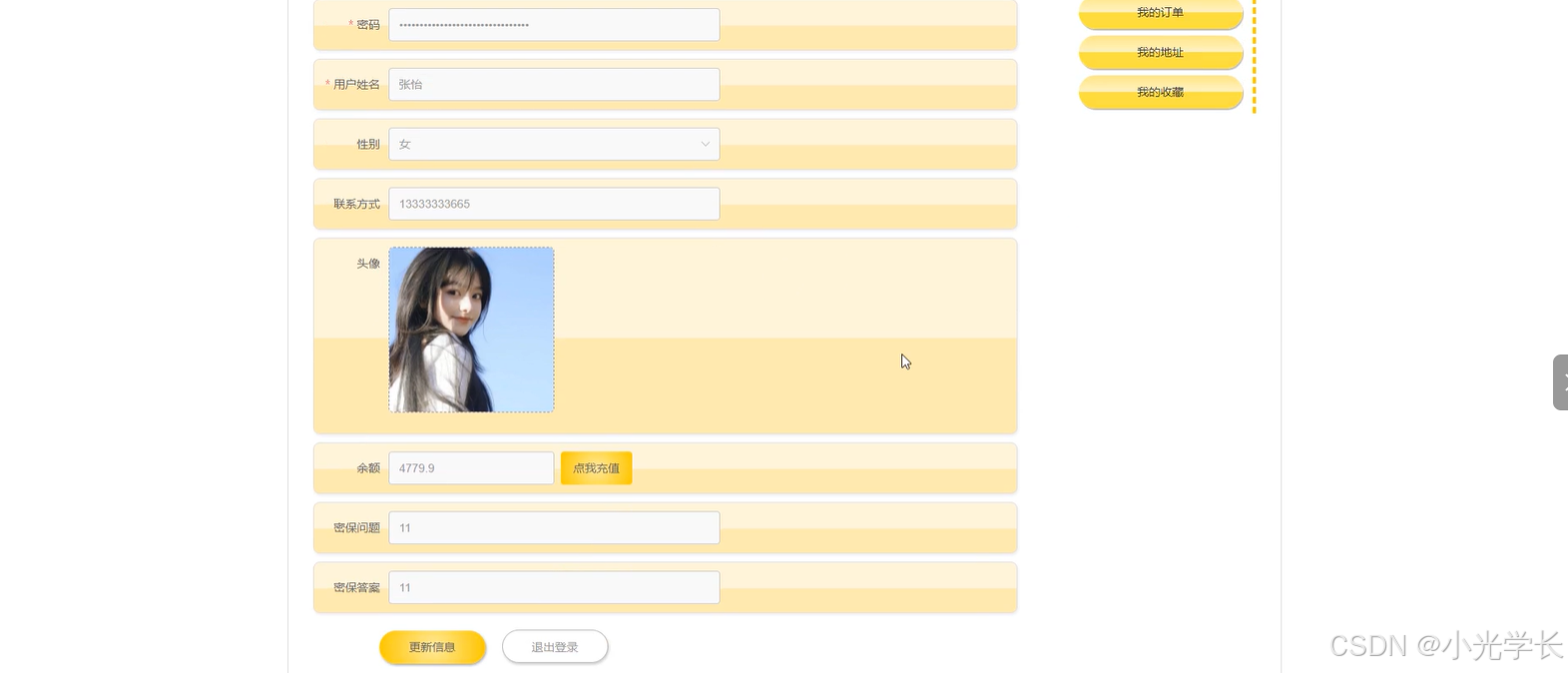Click the 点我充值 recharge button
Image resolution: width=1568 pixels, height=673 pixels.
(596, 468)
